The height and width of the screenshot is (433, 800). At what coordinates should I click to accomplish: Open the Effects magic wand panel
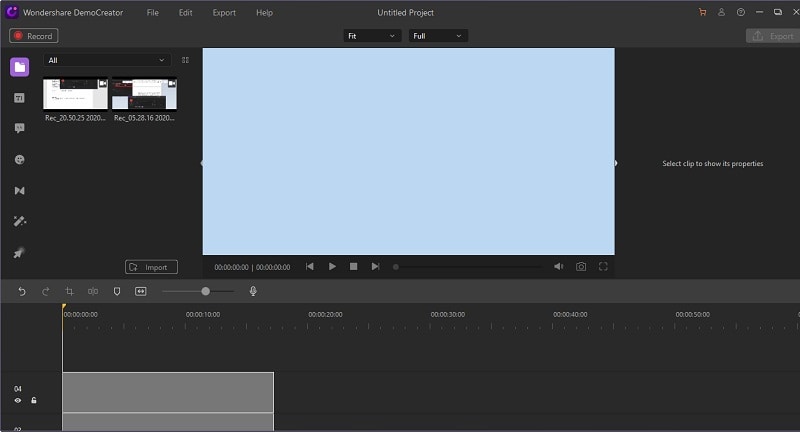[x=19, y=221]
